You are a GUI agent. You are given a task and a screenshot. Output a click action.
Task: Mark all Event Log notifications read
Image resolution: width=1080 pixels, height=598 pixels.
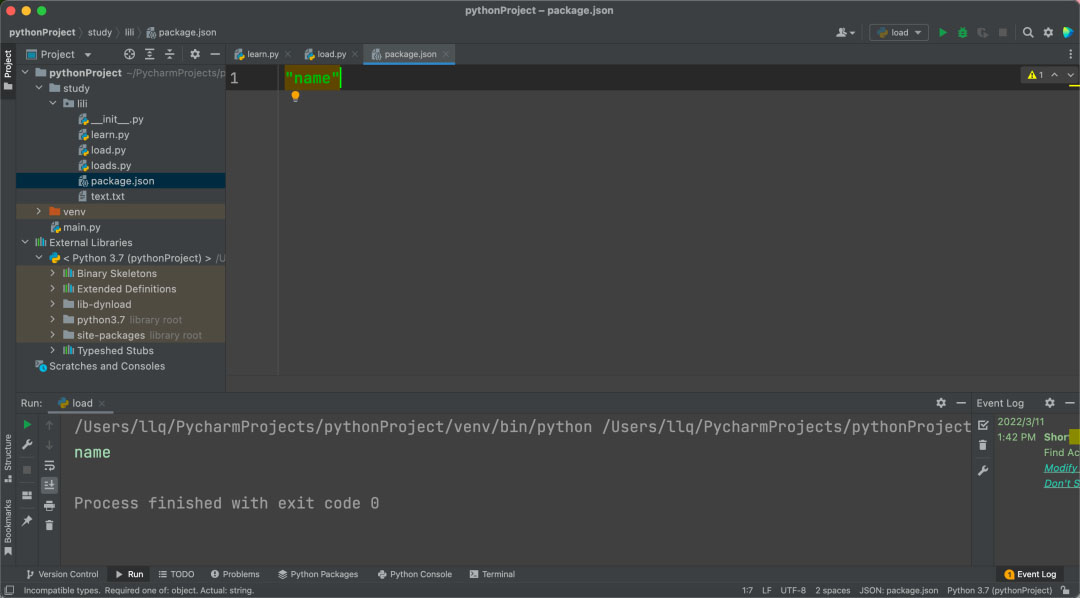(983, 425)
